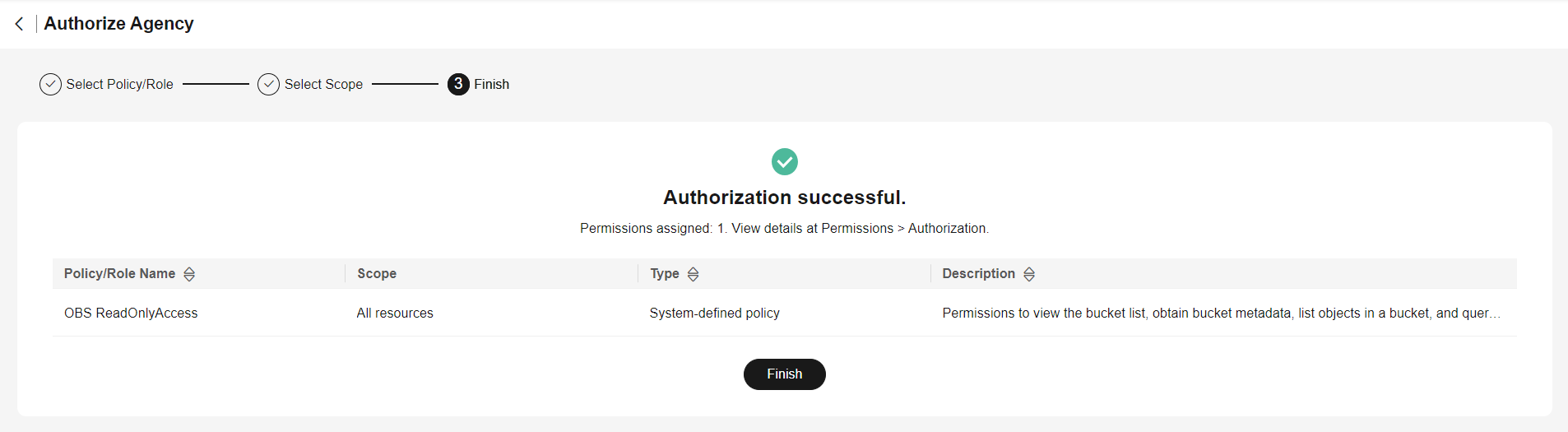Click the Select Scope step checkmark icon
The image size is (1568, 432).
point(268,84)
